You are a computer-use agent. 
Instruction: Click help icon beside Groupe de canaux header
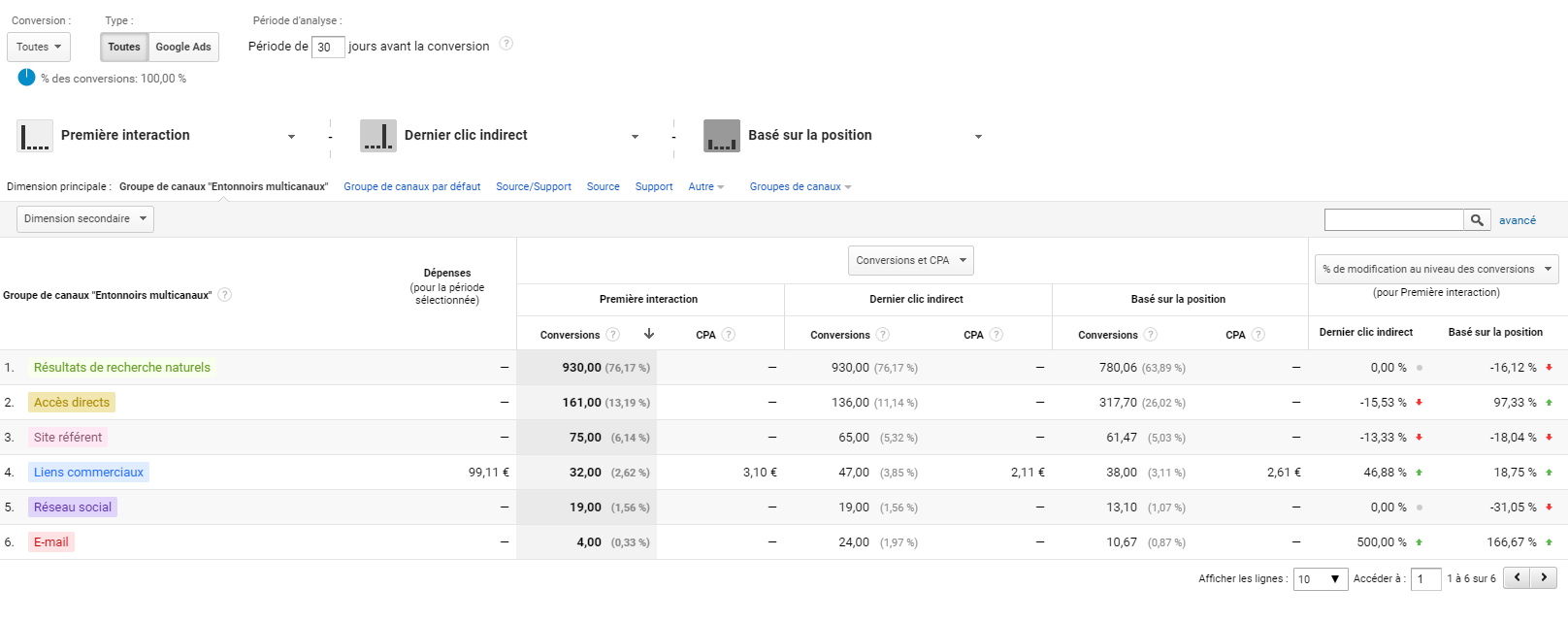point(225,295)
